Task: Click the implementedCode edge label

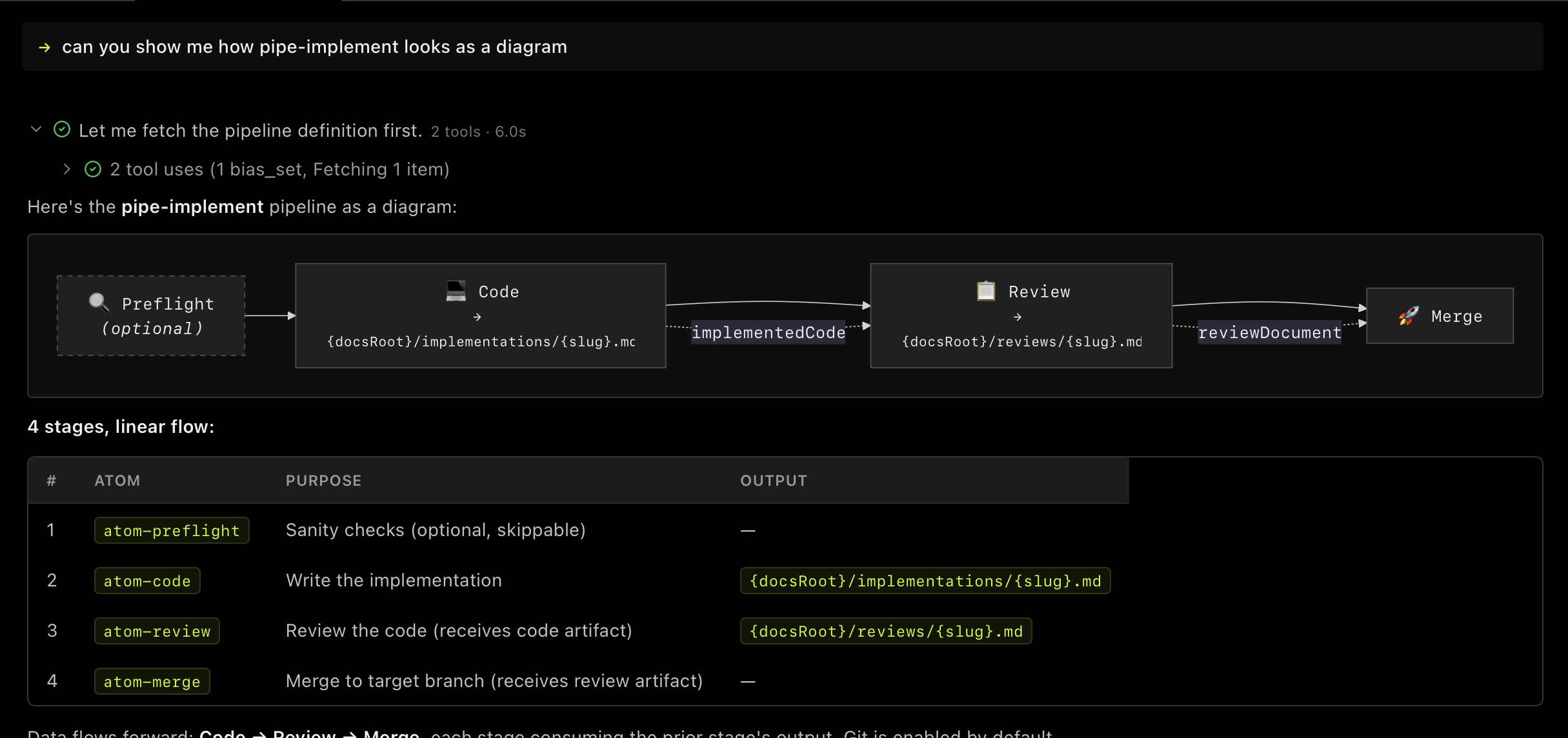Action: tap(768, 332)
